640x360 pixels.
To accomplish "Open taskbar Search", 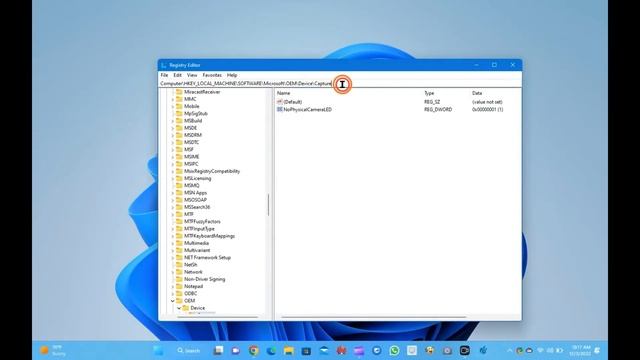I will coord(189,351).
